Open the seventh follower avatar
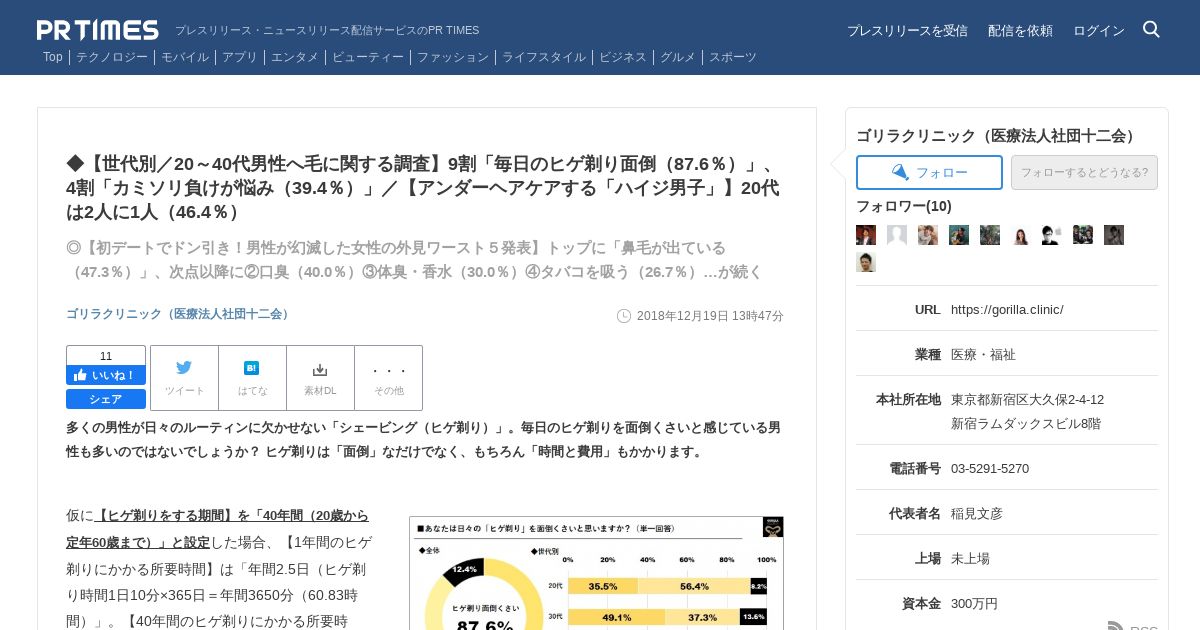The height and width of the screenshot is (630, 1200). tap(1052, 235)
